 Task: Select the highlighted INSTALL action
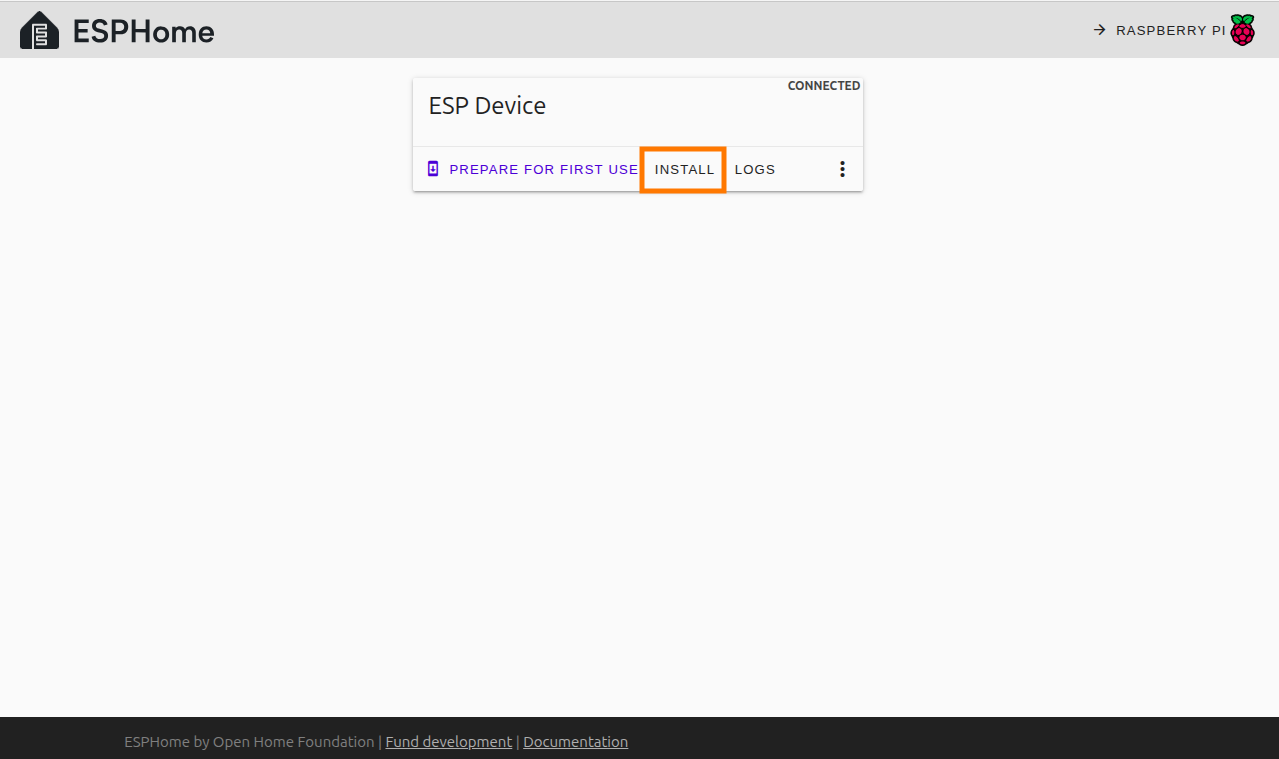click(683, 169)
